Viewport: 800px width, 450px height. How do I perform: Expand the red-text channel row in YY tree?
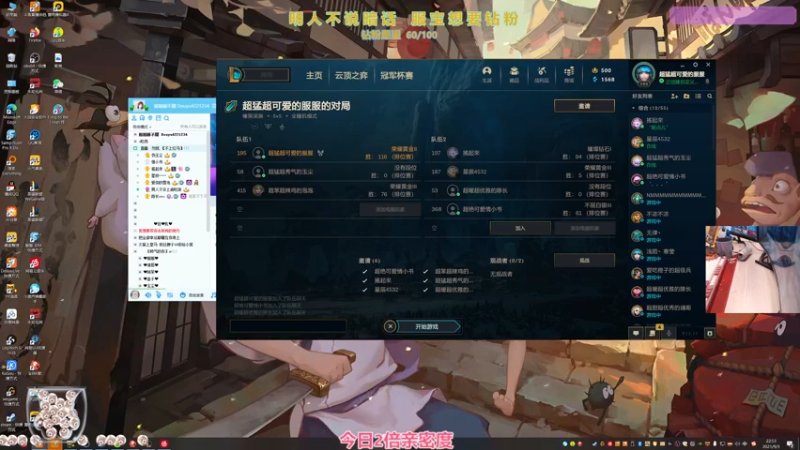click(x=135, y=231)
